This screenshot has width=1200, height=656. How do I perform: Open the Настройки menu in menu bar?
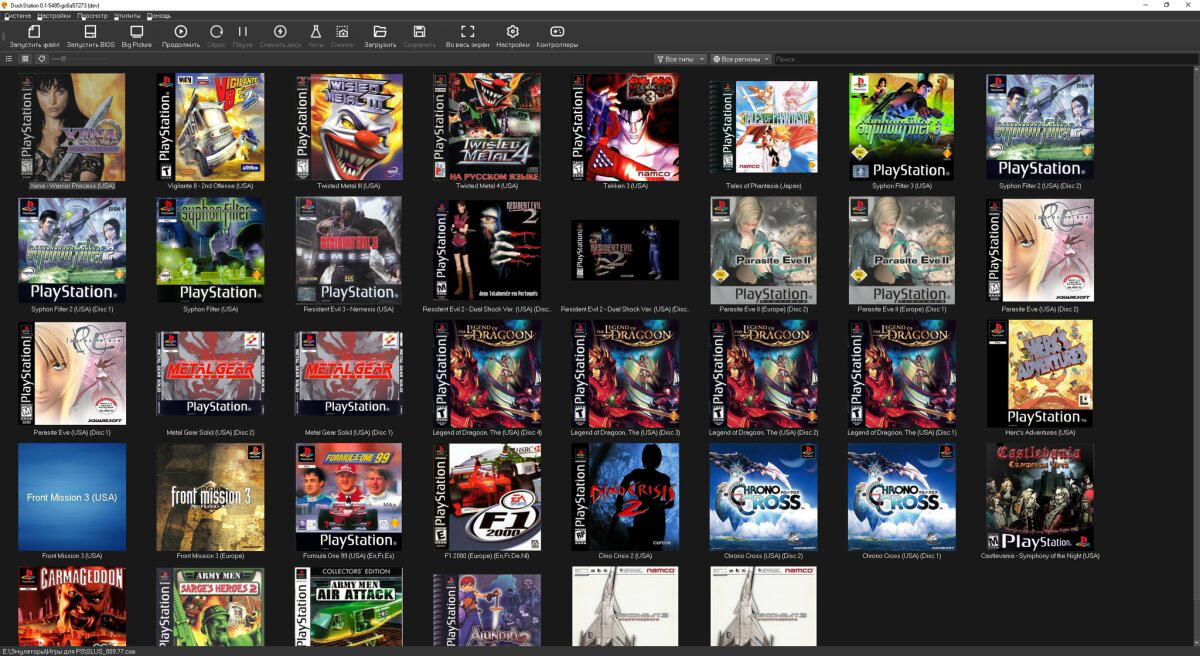pos(55,16)
